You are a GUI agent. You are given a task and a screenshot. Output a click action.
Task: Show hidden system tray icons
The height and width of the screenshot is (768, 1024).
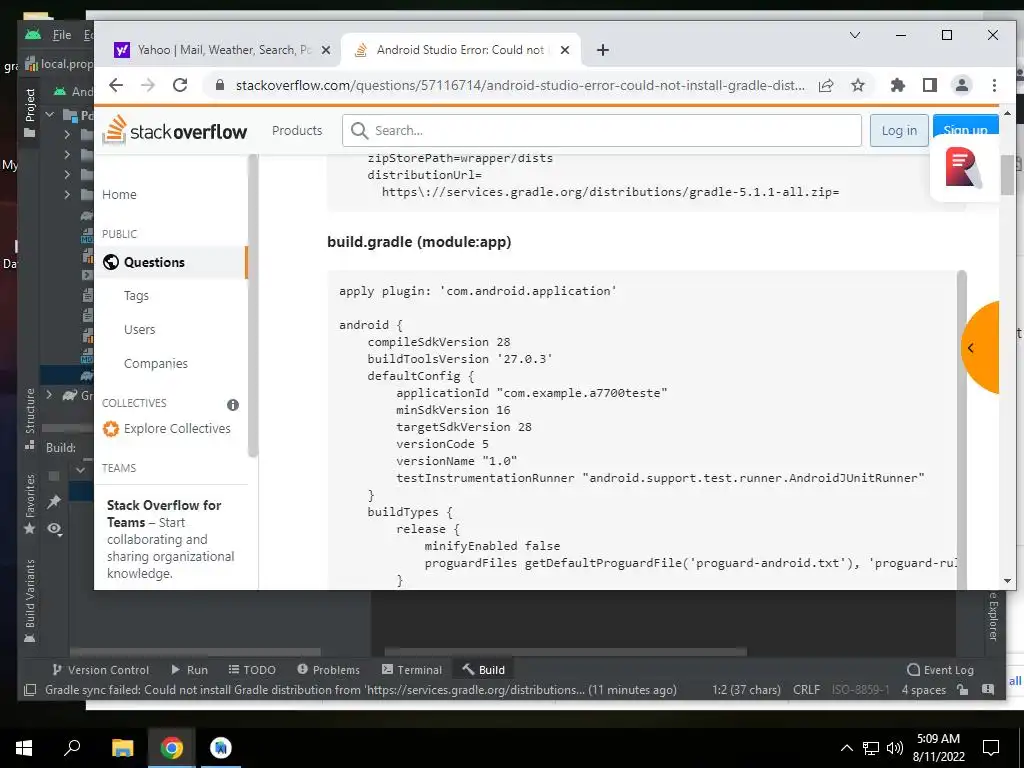pyautogui.click(x=846, y=748)
